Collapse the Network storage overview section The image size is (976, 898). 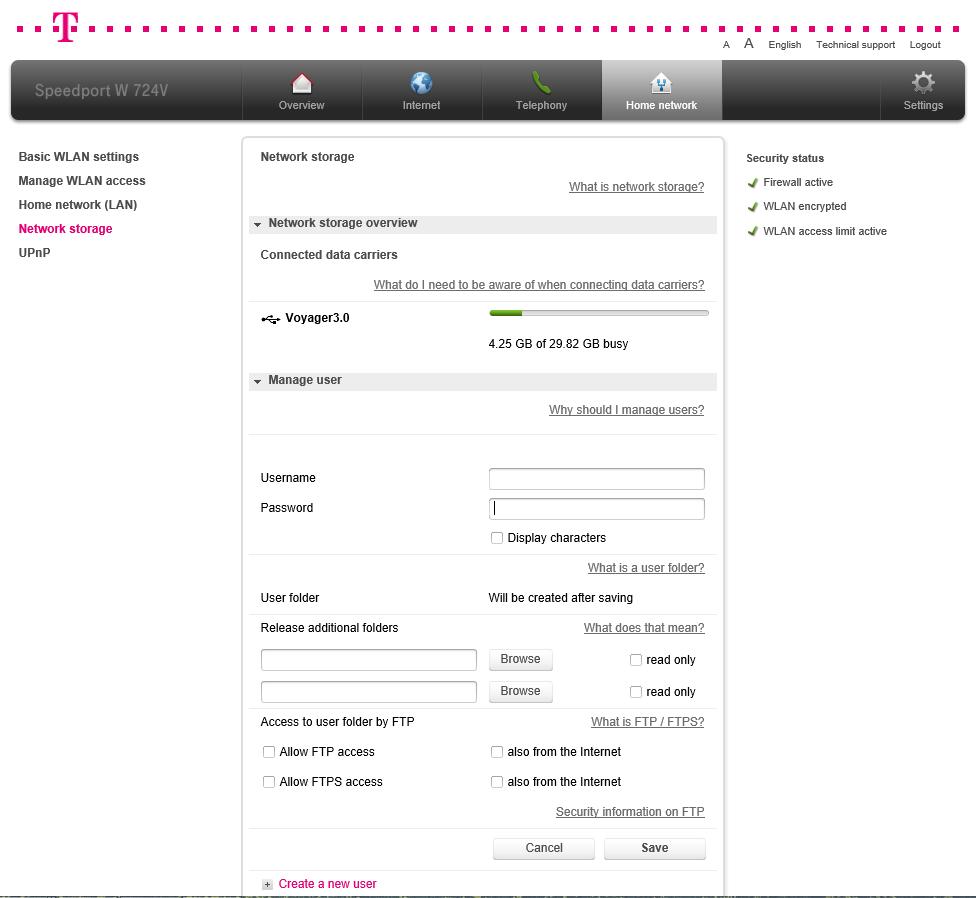click(482, 223)
